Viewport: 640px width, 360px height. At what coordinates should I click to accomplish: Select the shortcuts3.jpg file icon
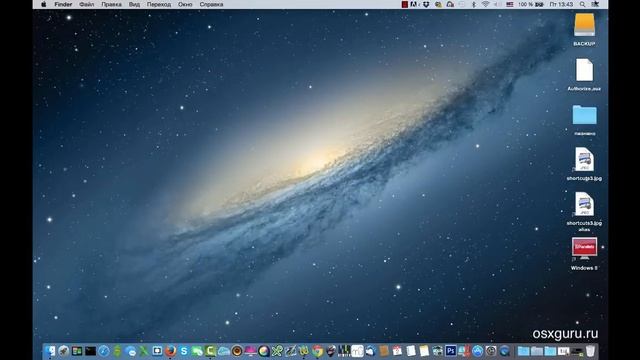[584, 159]
